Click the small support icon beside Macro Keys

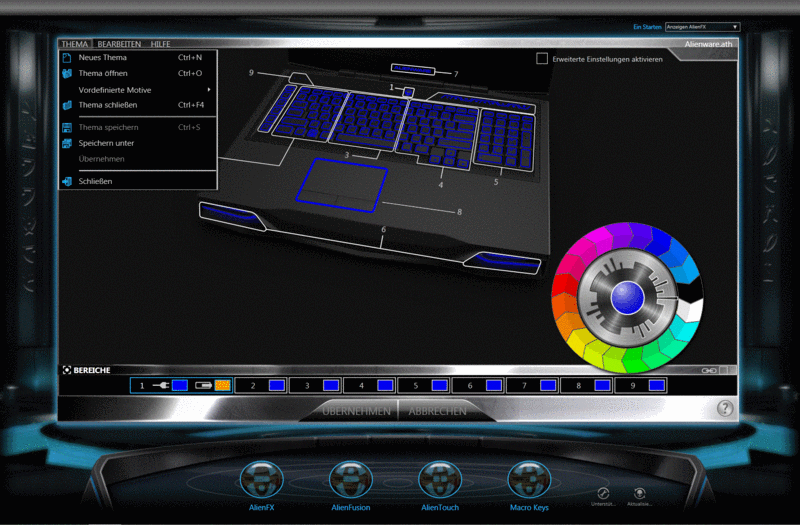pos(603,493)
